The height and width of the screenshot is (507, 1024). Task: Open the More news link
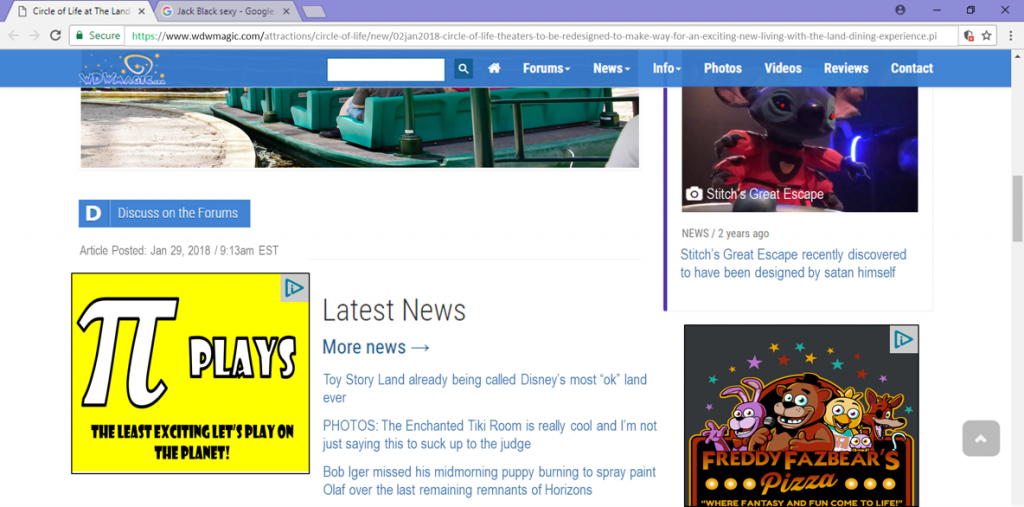coord(376,347)
